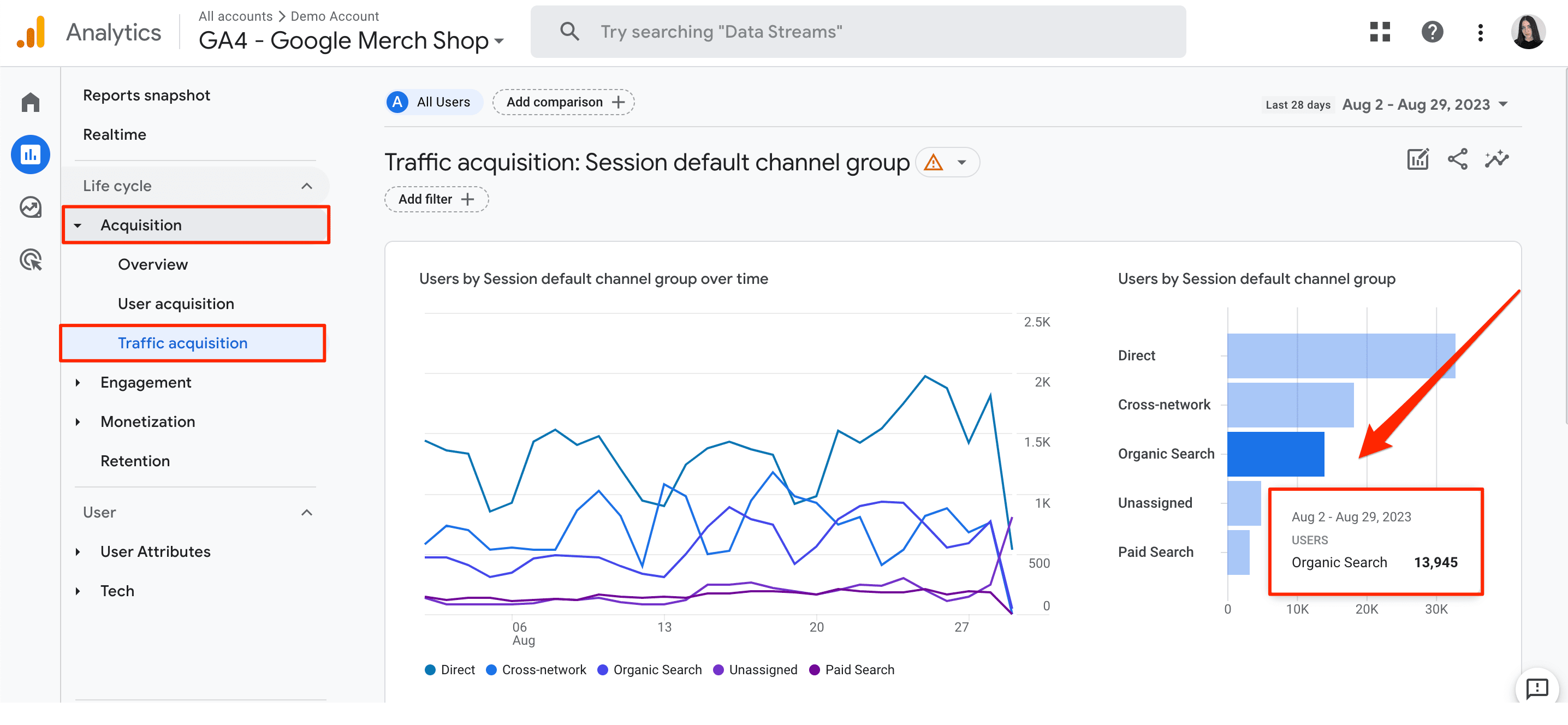Viewport: 1568px width, 725px height.
Task: Open the Realtime report
Action: click(x=115, y=134)
